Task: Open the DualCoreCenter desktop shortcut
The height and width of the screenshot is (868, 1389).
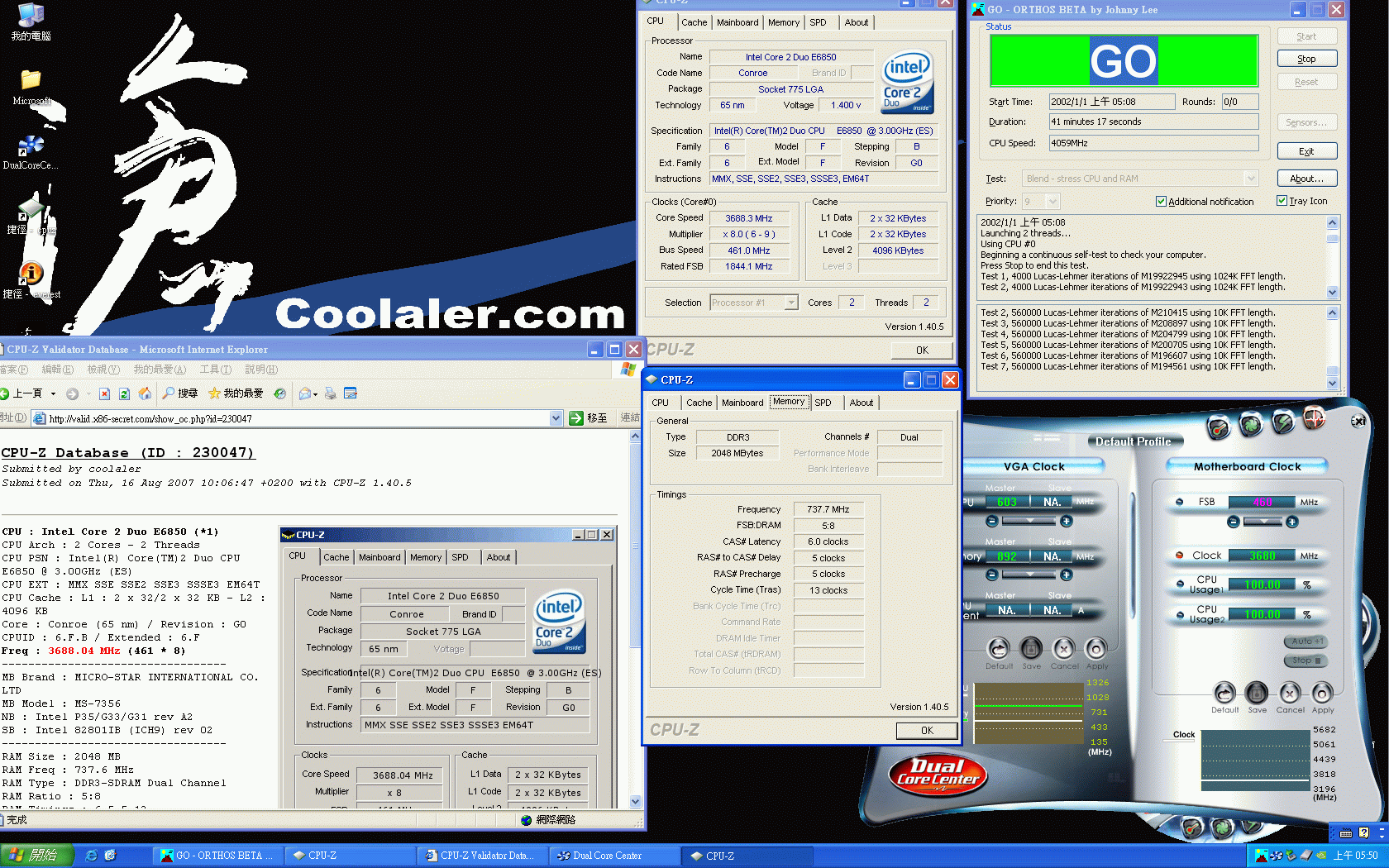Action: [x=31, y=152]
